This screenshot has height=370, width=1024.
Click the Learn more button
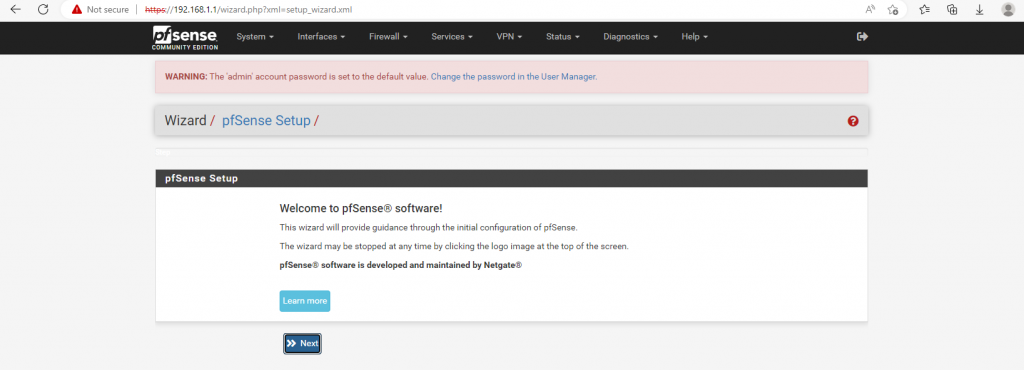tap(305, 301)
